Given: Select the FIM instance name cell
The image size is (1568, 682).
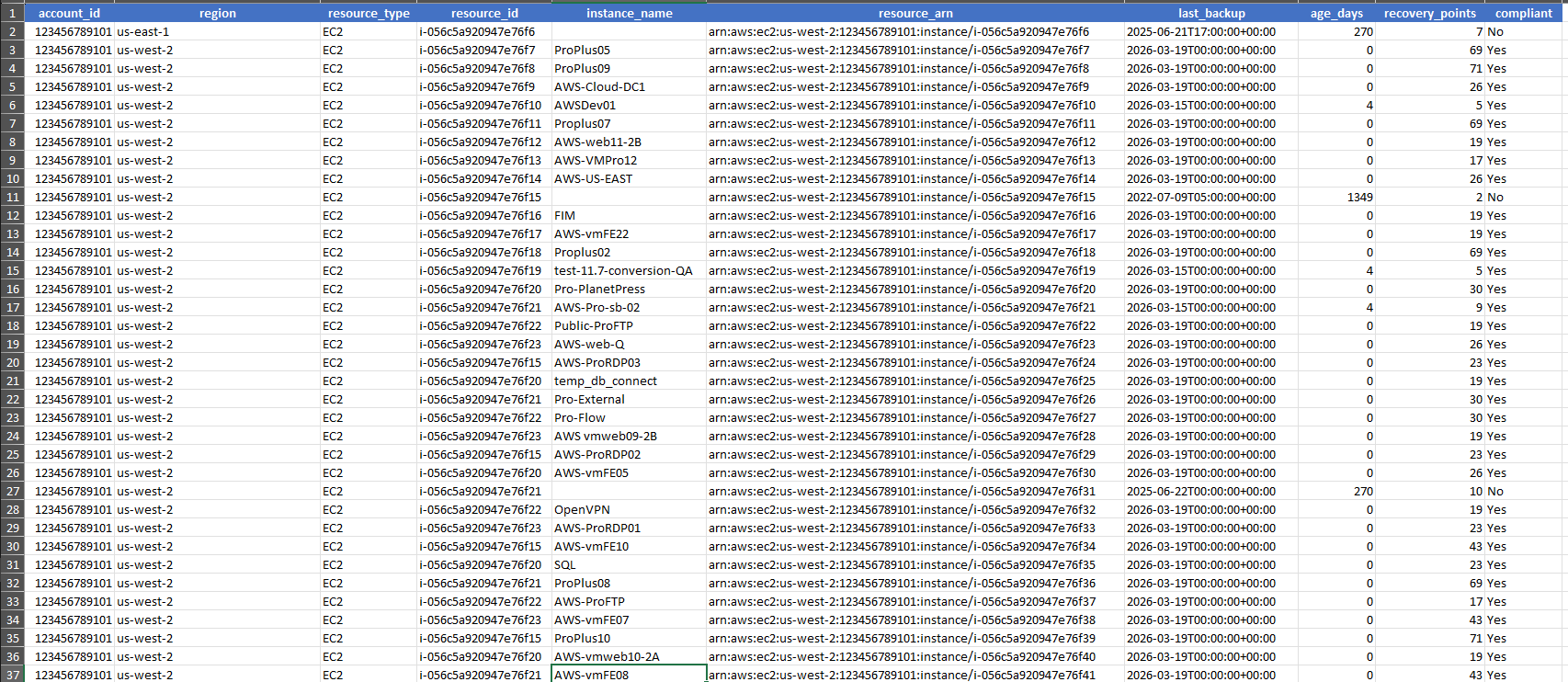Looking at the screenshot, I should 629,215.
